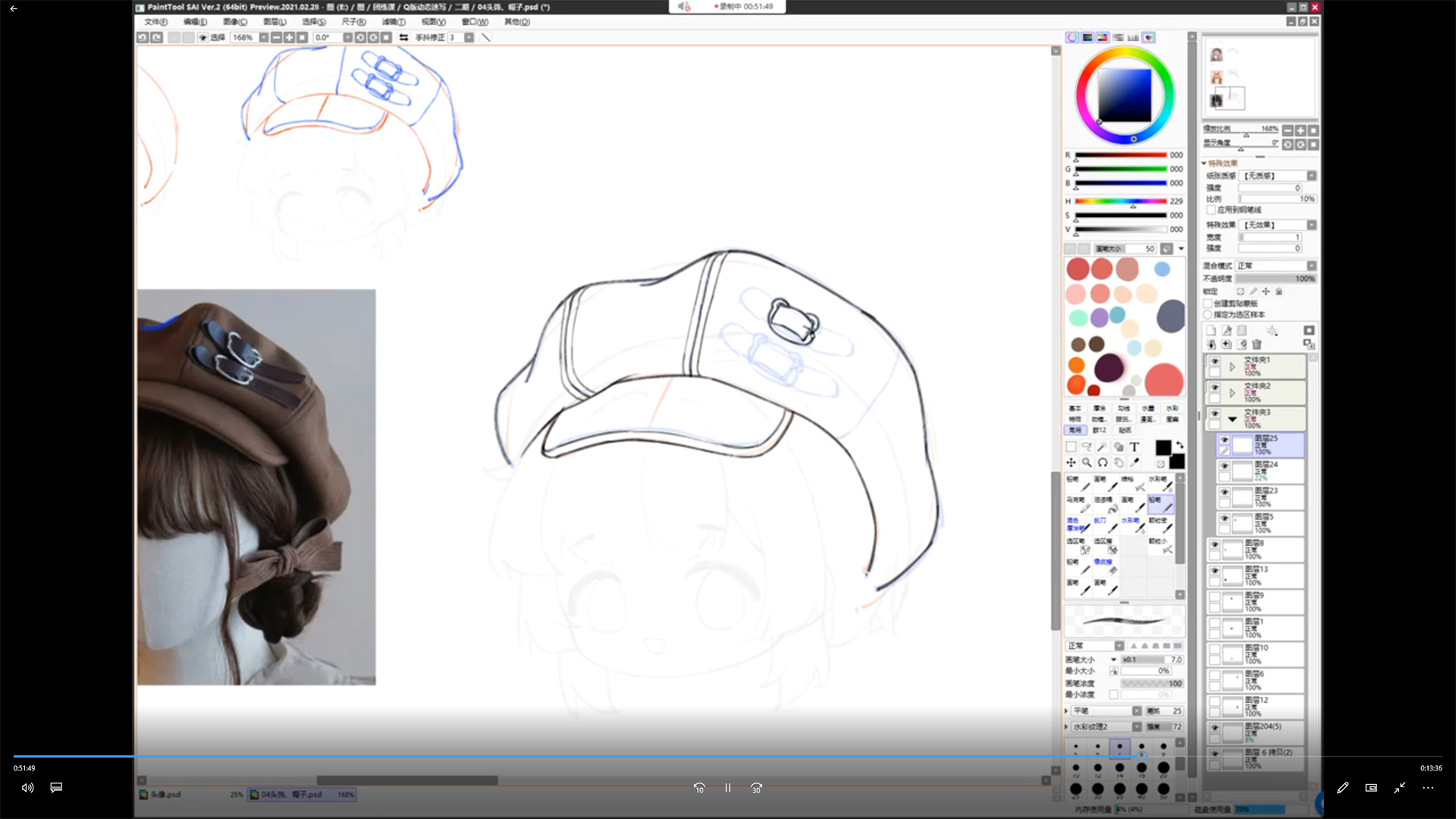This screenshot has height=819, width=1456.
Task: Click the redo arrow in the SAI toolbar
Action: tap(156, 37)
